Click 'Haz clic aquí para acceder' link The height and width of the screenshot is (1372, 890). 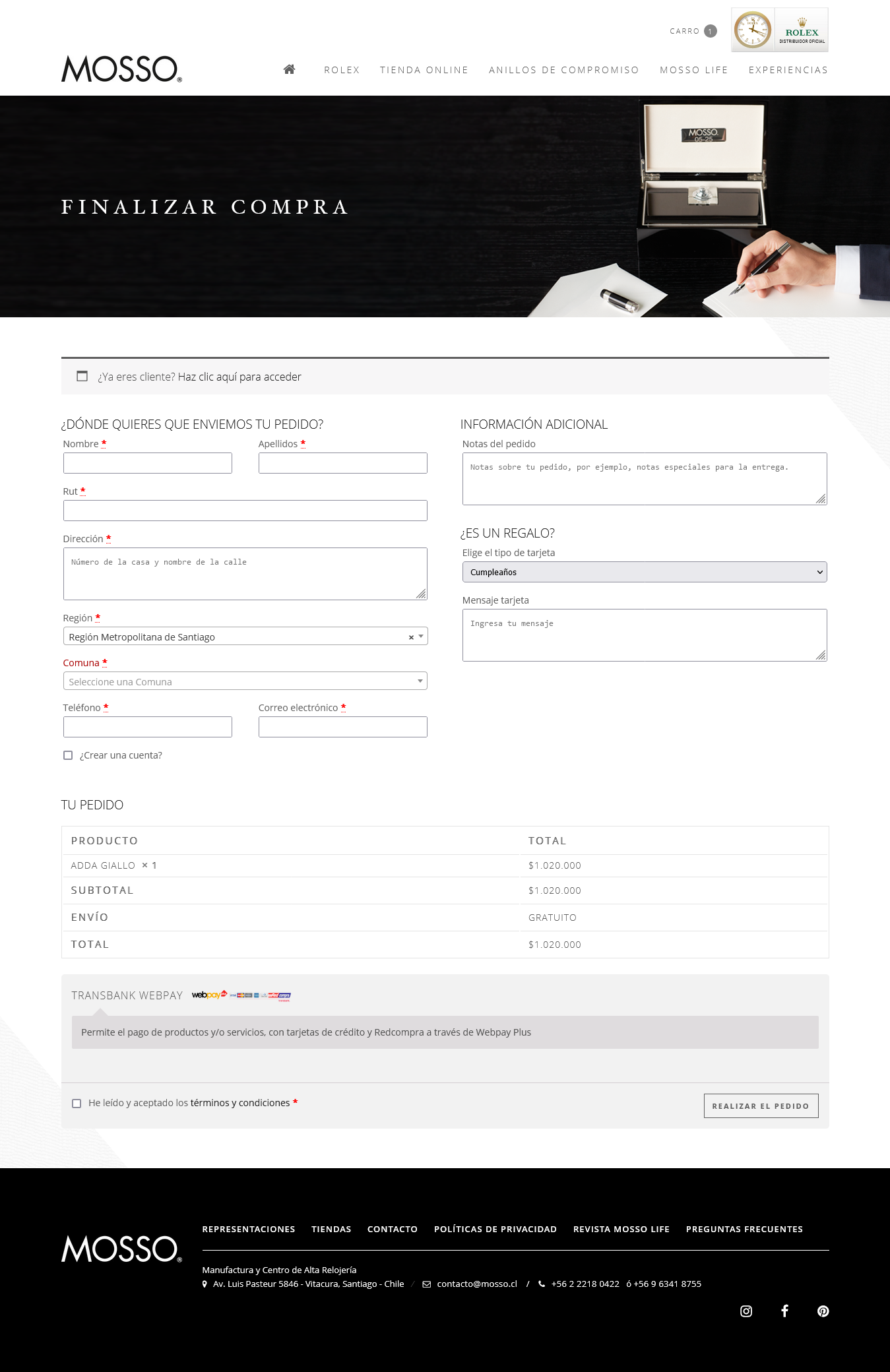point(239,377)
